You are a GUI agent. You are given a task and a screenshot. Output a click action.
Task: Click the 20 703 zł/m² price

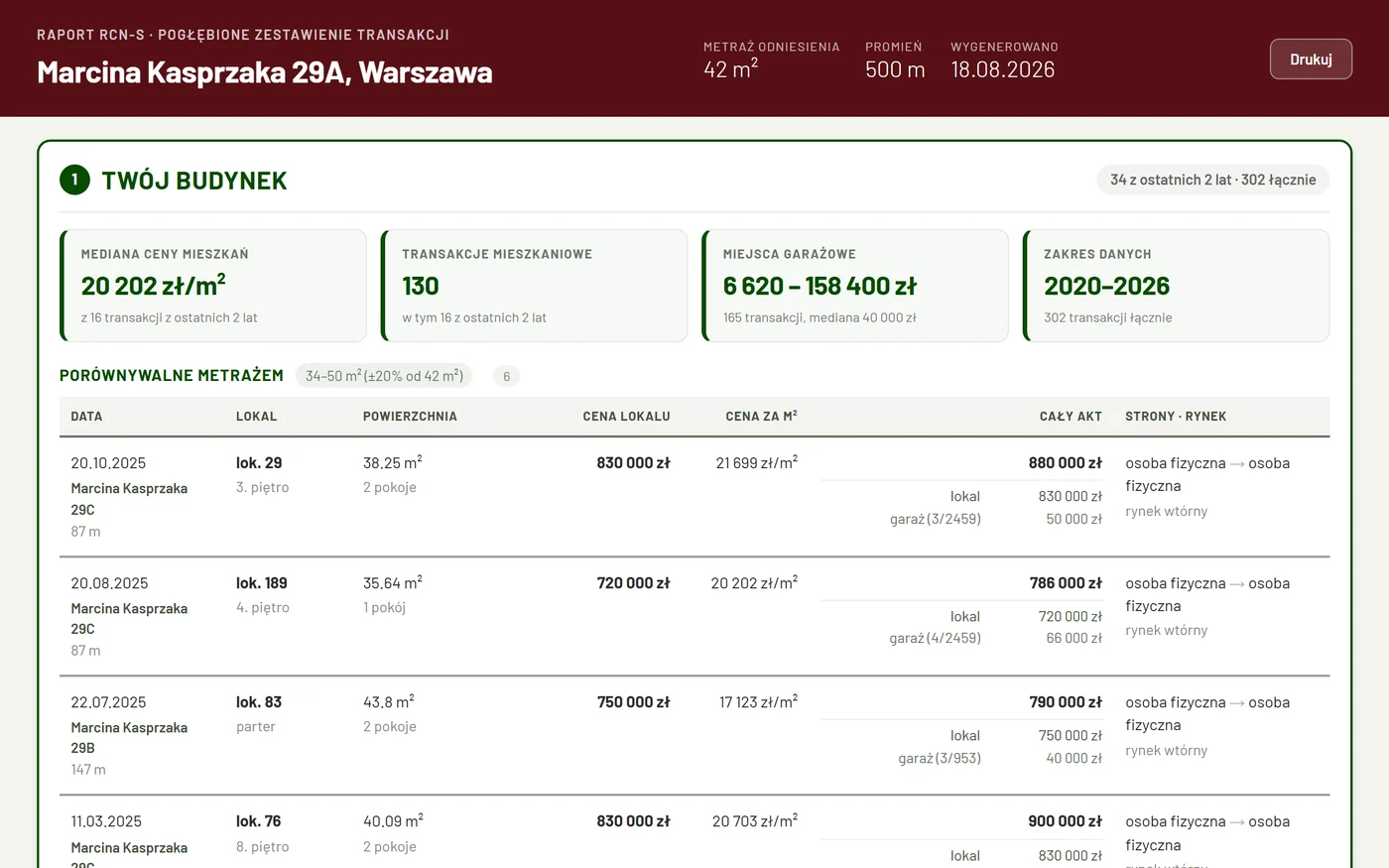[755, 820]
